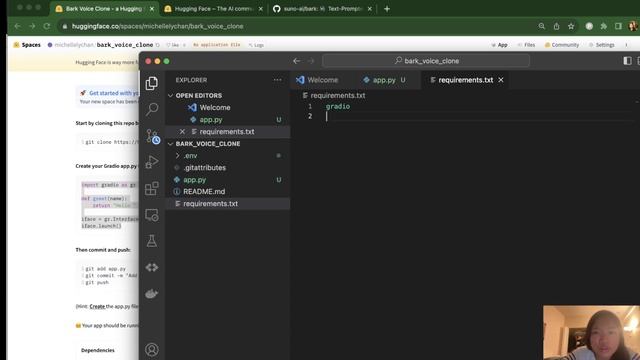Open the Run and Debug view
The width and height of the screenshot is (640, 360).
[152, 162]
